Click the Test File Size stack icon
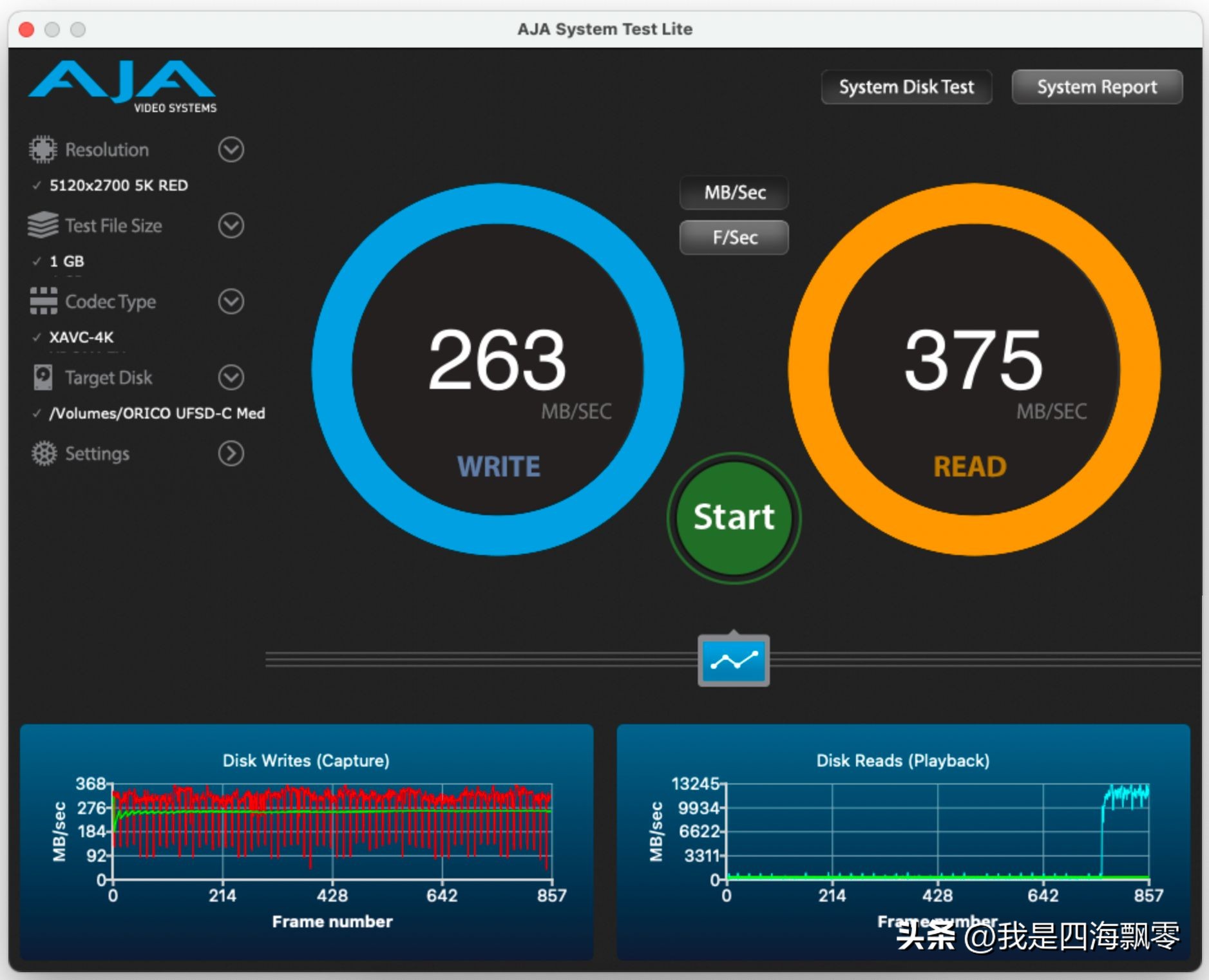 click(x=43, y=225)
